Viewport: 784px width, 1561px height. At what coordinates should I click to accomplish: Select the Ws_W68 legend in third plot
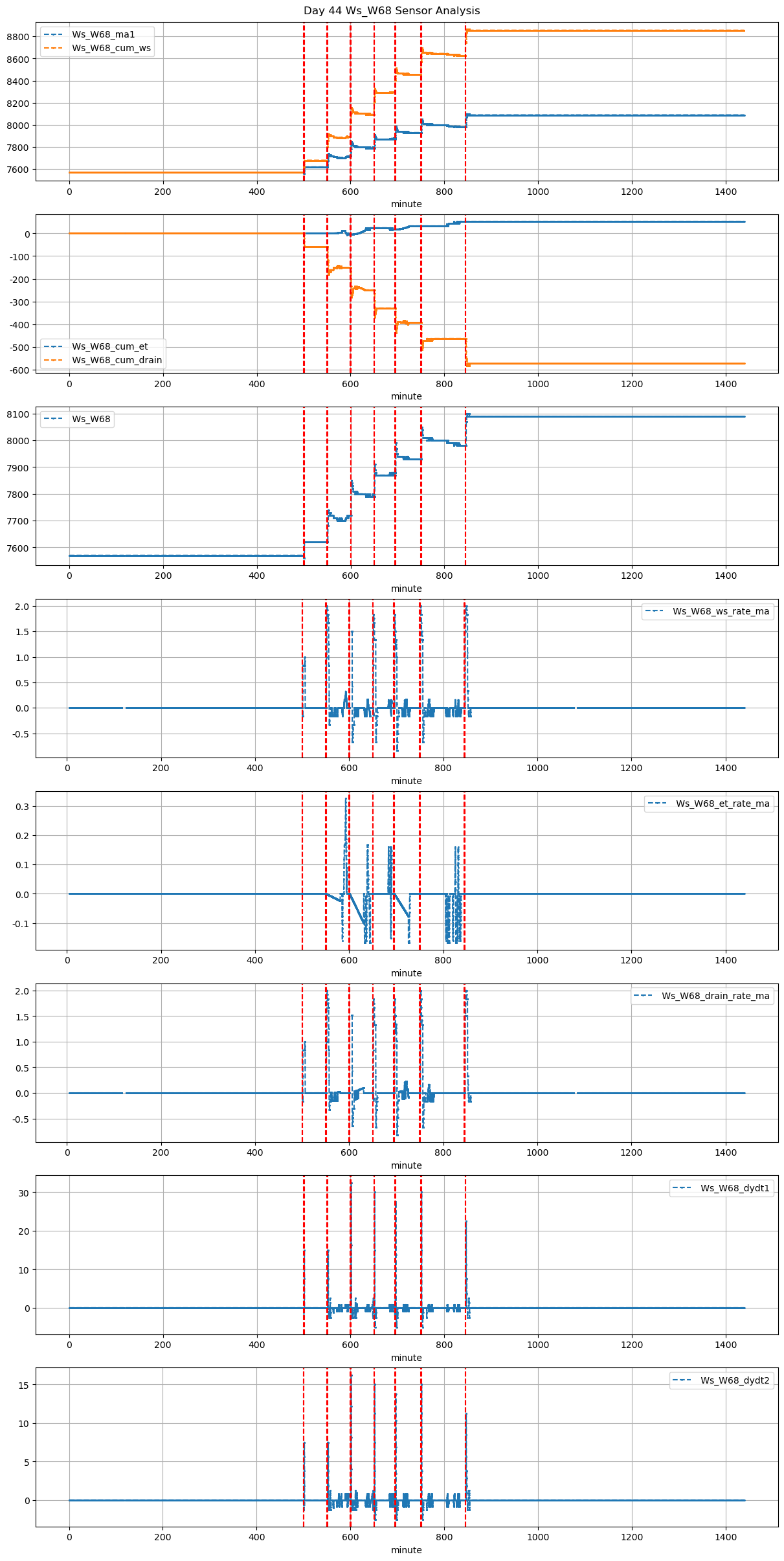click(x=91, y=419)
